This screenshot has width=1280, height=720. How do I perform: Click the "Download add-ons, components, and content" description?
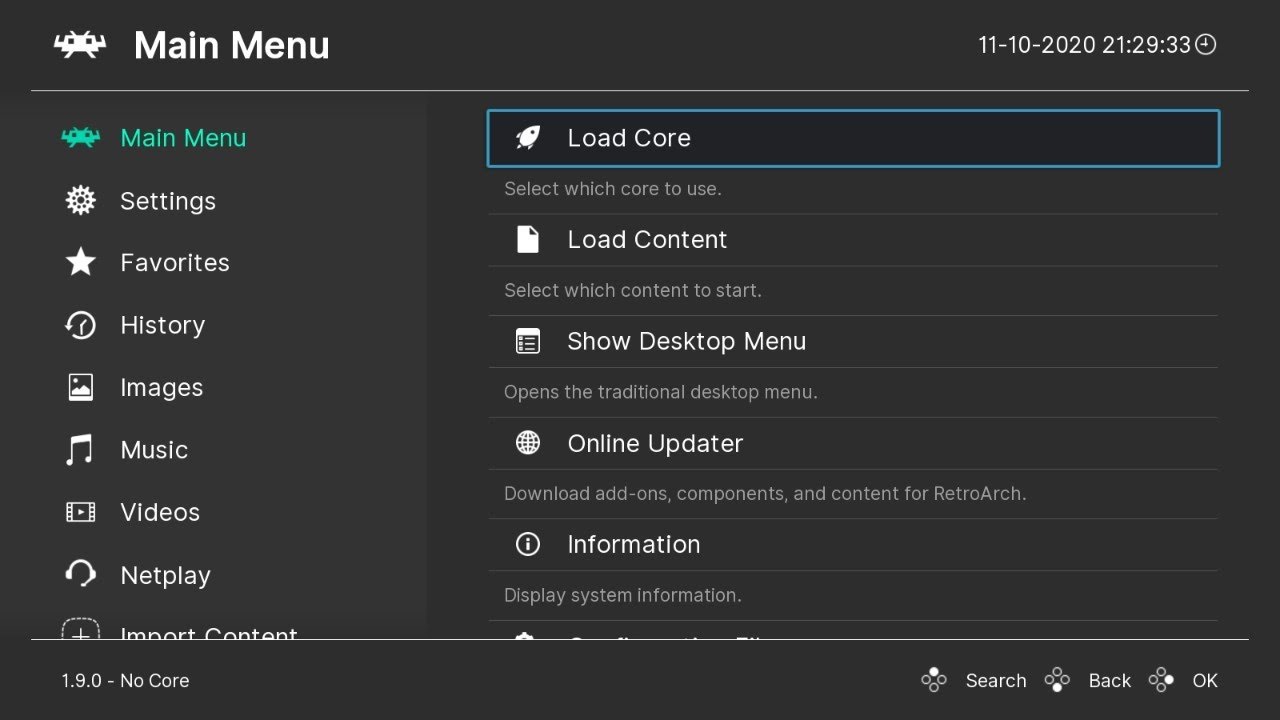[x=765, y=493]
